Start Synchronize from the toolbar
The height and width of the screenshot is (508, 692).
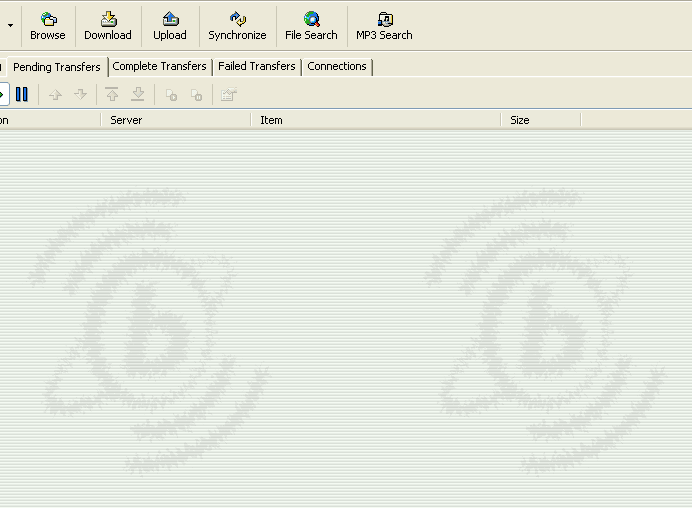coord(237,26)
